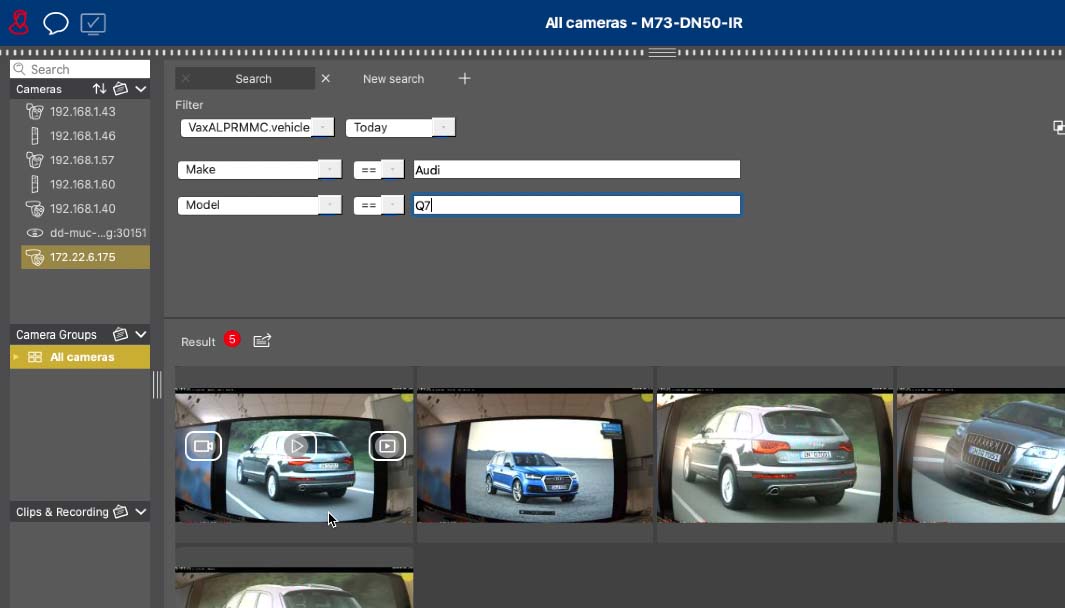Open the monitor checkmark icon
The image size is (1065, 608).
click(93, 24)
